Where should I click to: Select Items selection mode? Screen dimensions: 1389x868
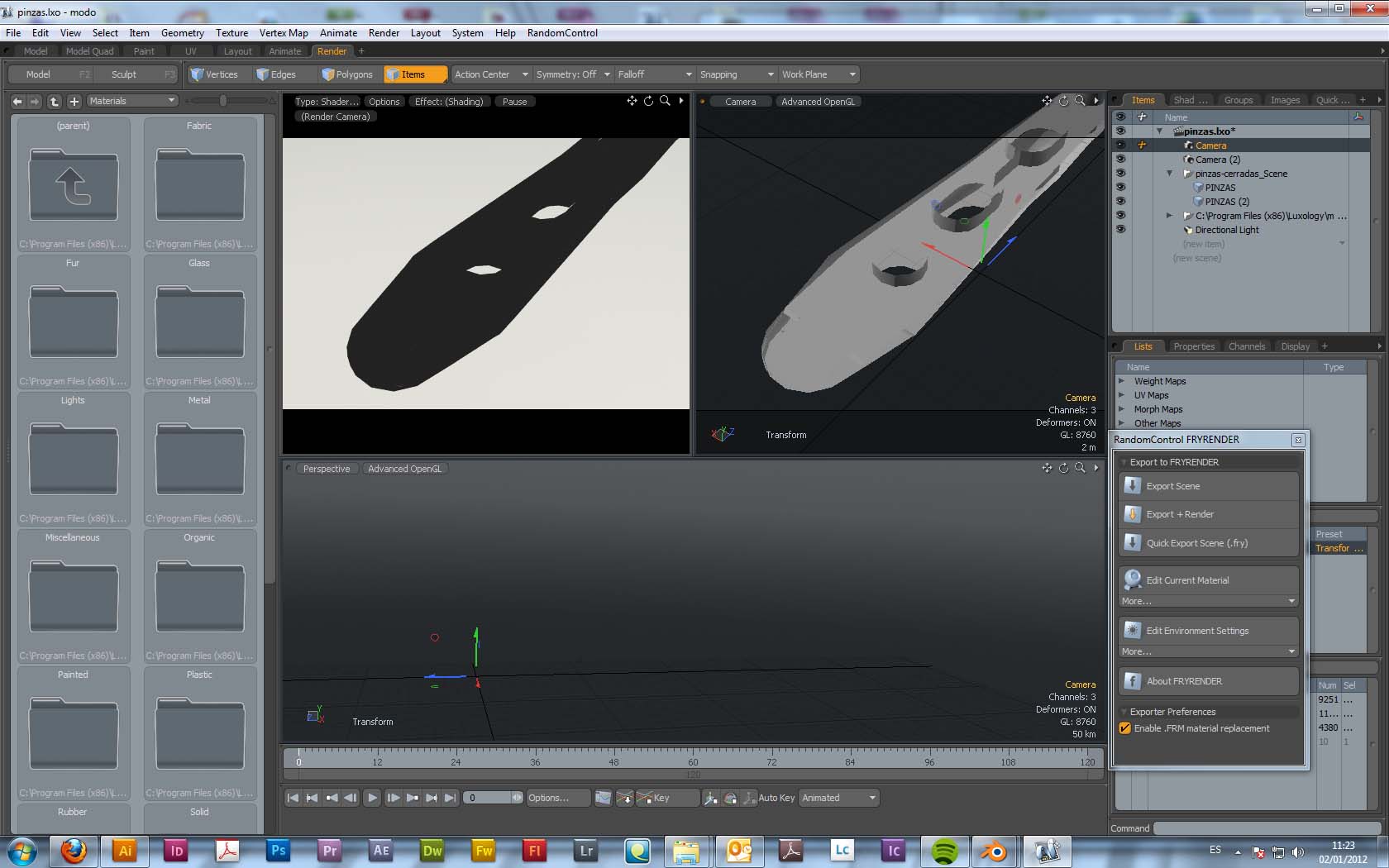pyautogui.click(x=416, y=74)
